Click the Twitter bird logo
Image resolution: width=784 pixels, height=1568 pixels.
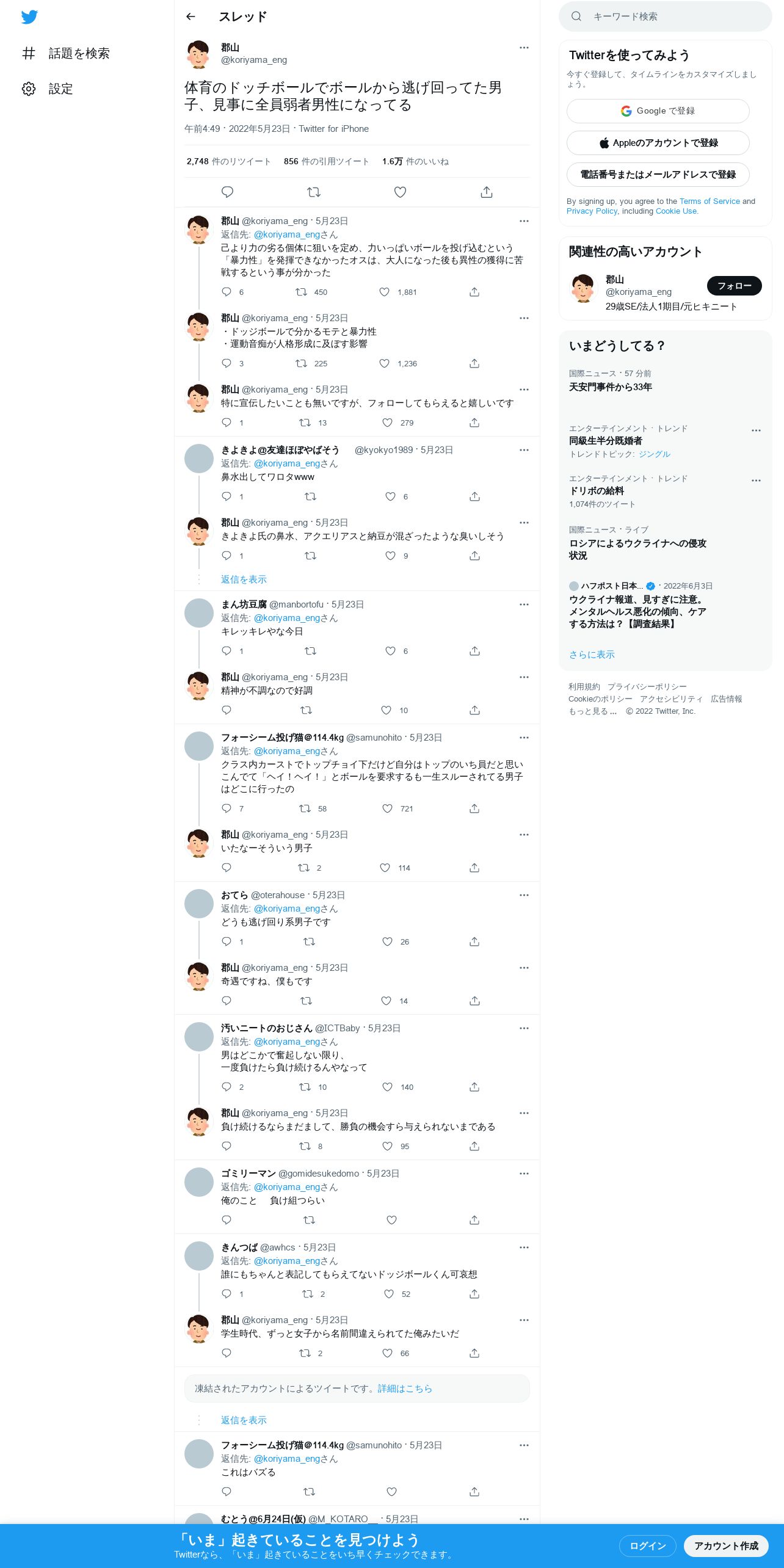tap(29, 17)
